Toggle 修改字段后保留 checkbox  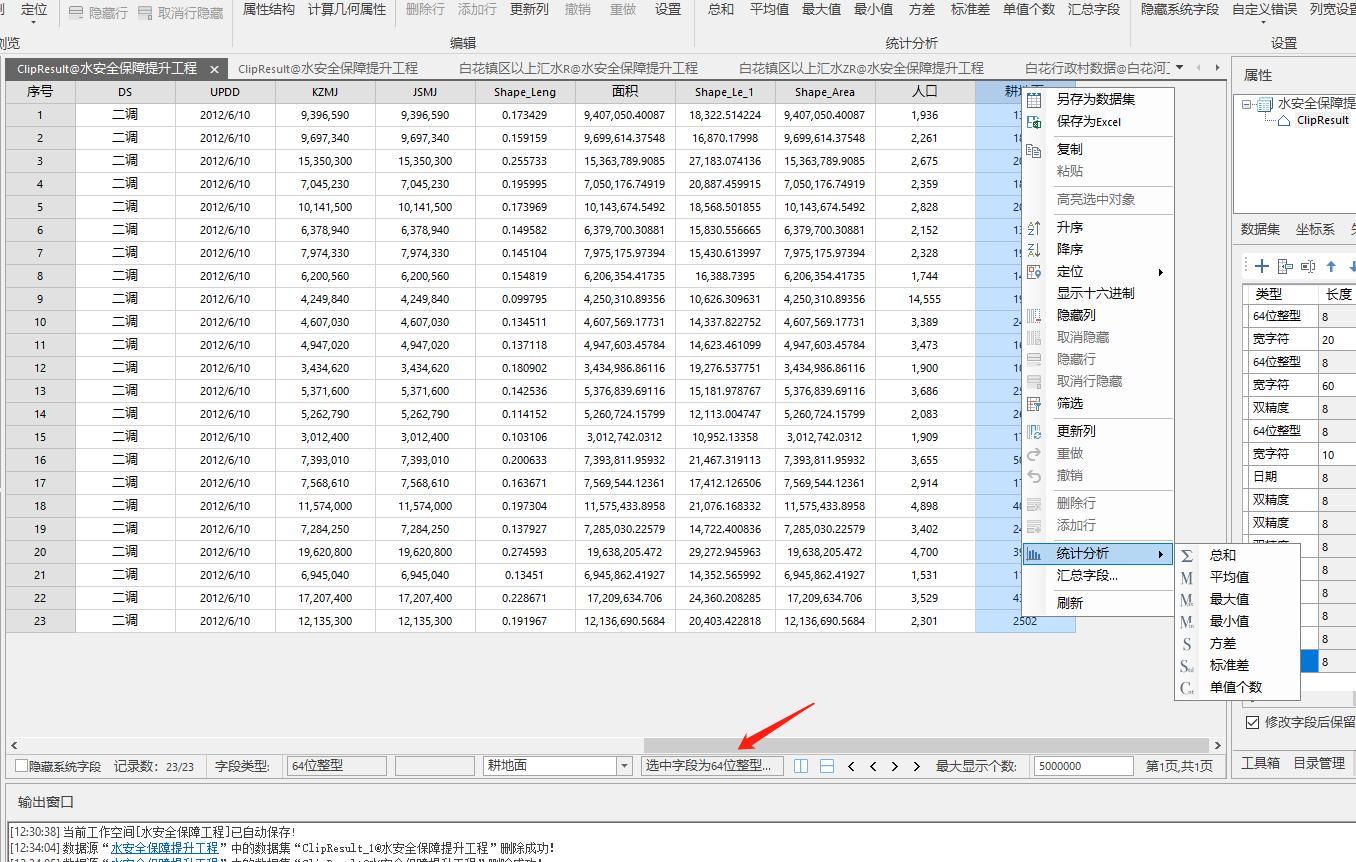tap(1252, 722)
